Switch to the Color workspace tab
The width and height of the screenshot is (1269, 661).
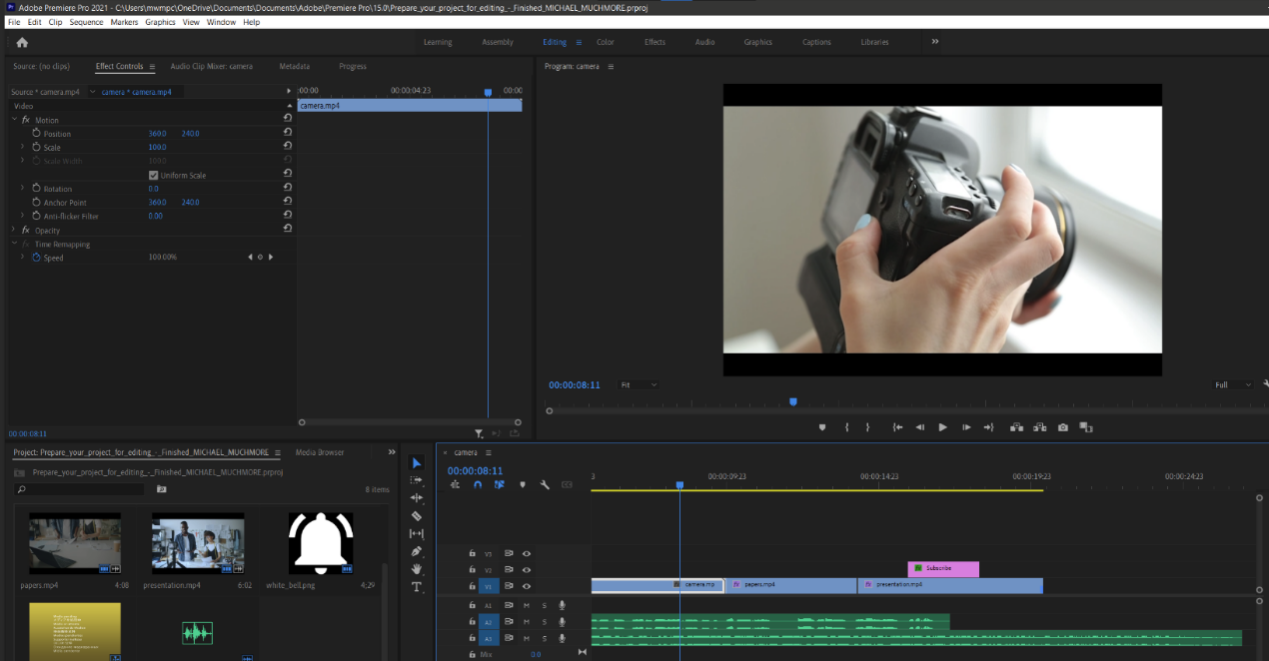605,42
